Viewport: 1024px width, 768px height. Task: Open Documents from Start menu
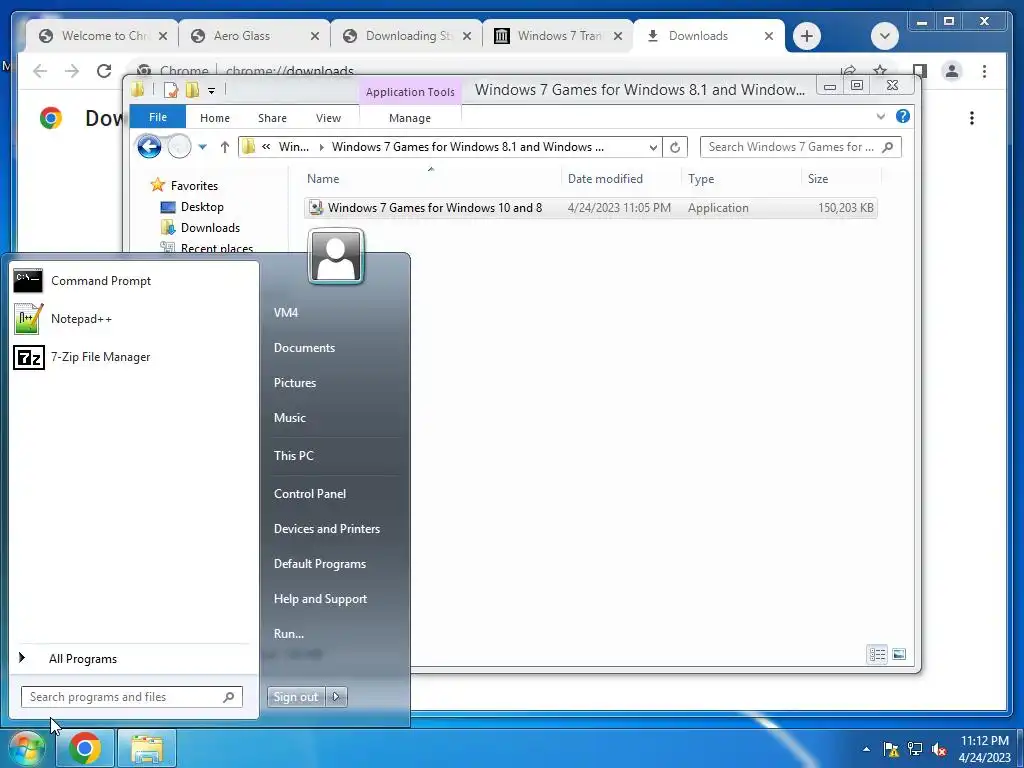point(304,348)
